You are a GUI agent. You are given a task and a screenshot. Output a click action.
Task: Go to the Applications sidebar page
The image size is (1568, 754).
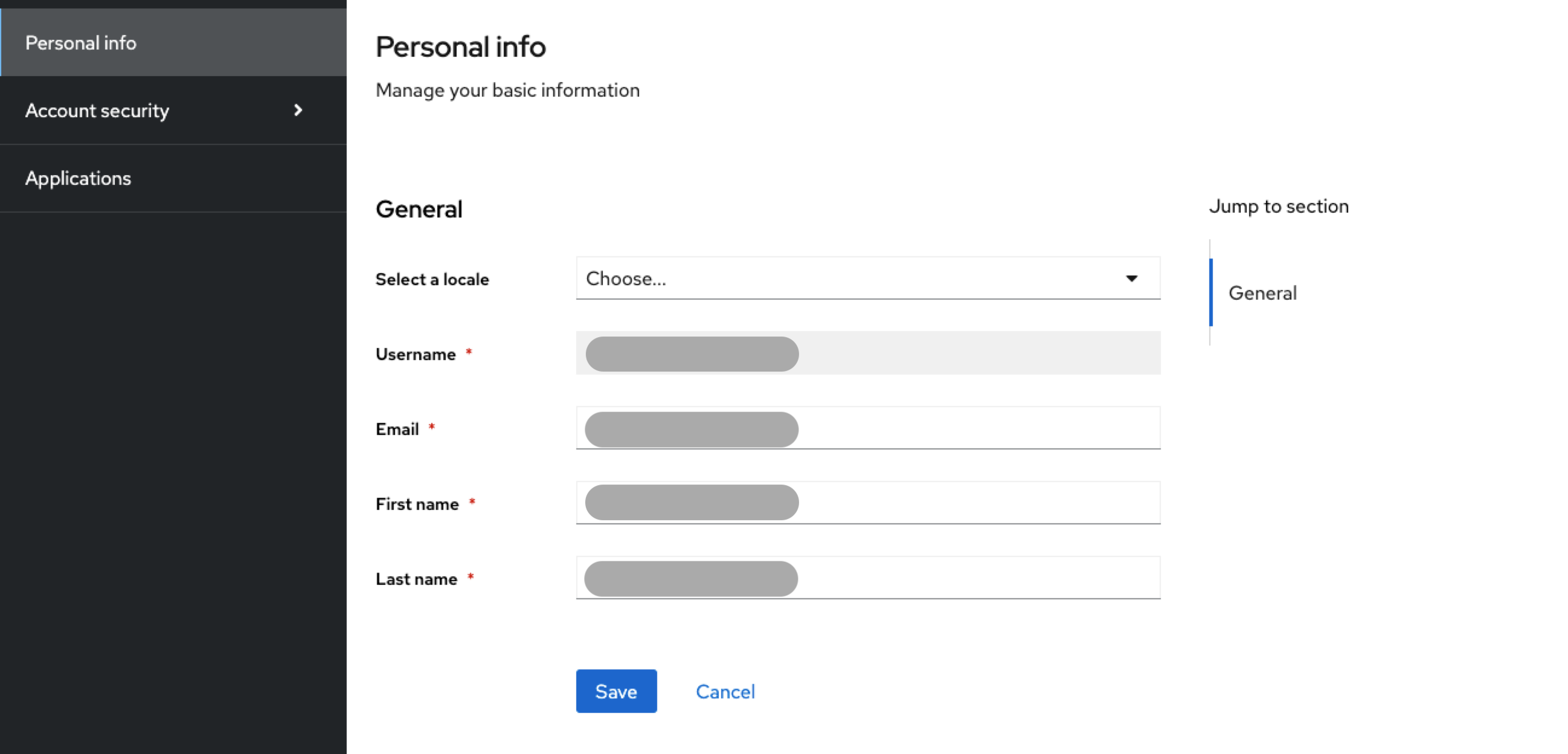click(78, 178)
